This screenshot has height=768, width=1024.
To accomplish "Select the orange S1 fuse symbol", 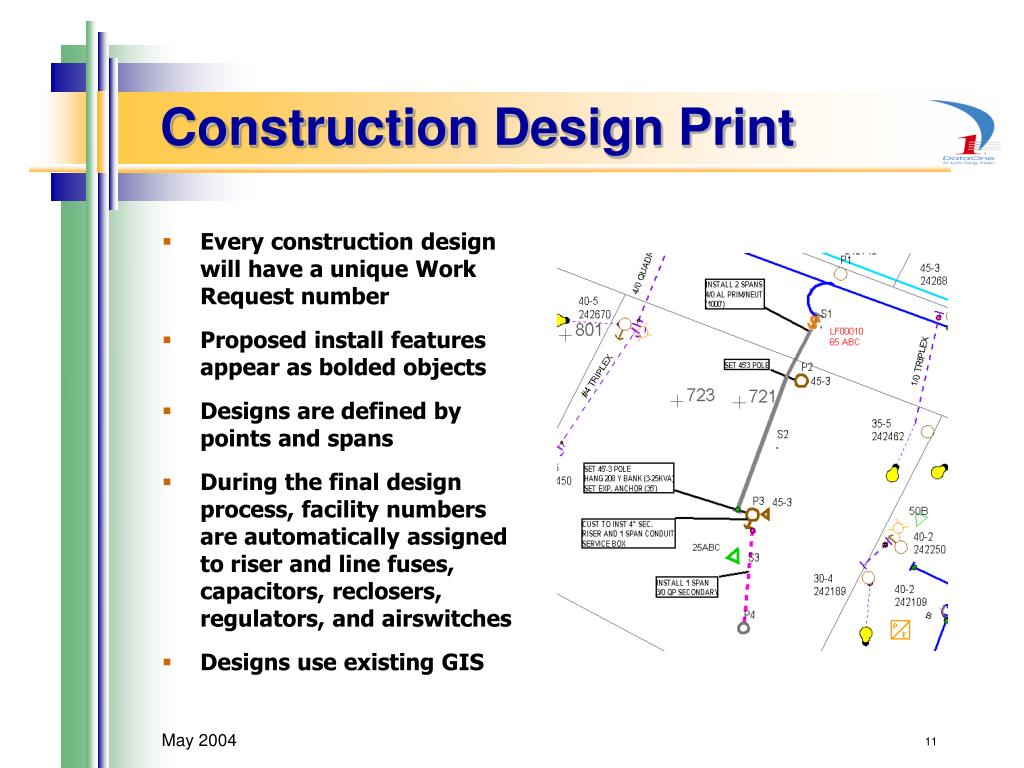I will click(814, 322).
